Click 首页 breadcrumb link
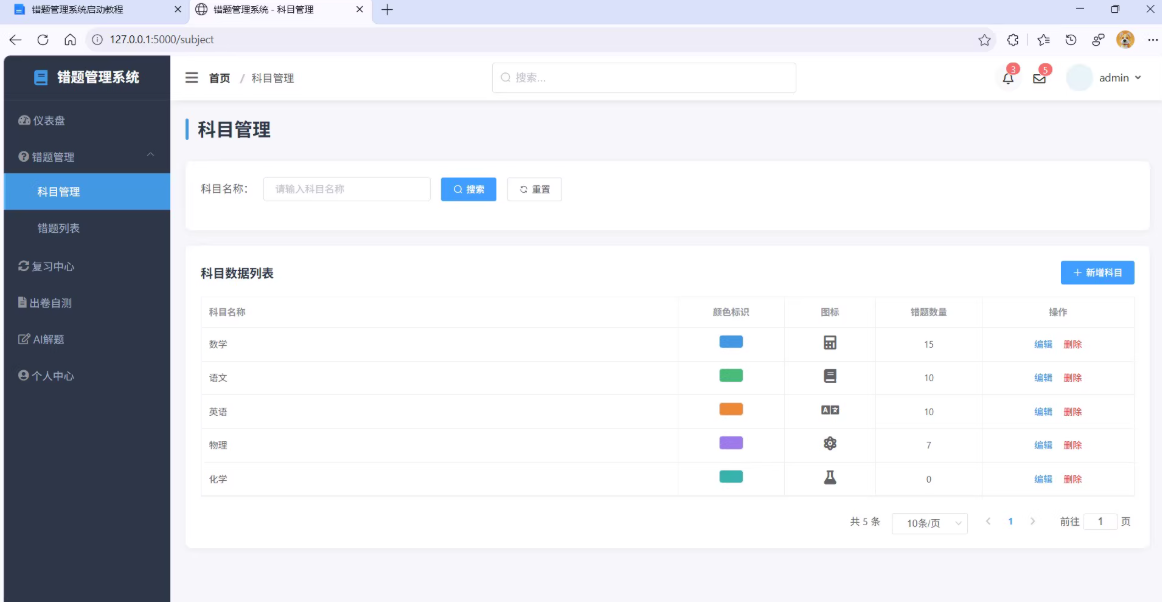This screenshot has width=1162, height=602. tap(219, 79)
